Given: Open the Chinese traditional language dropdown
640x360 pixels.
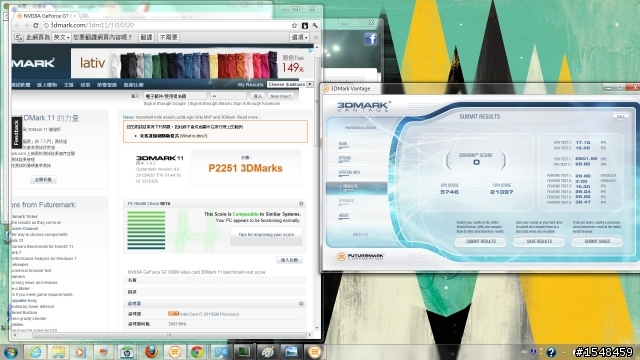Looking at the screenshot, I should tap(290, 84).
